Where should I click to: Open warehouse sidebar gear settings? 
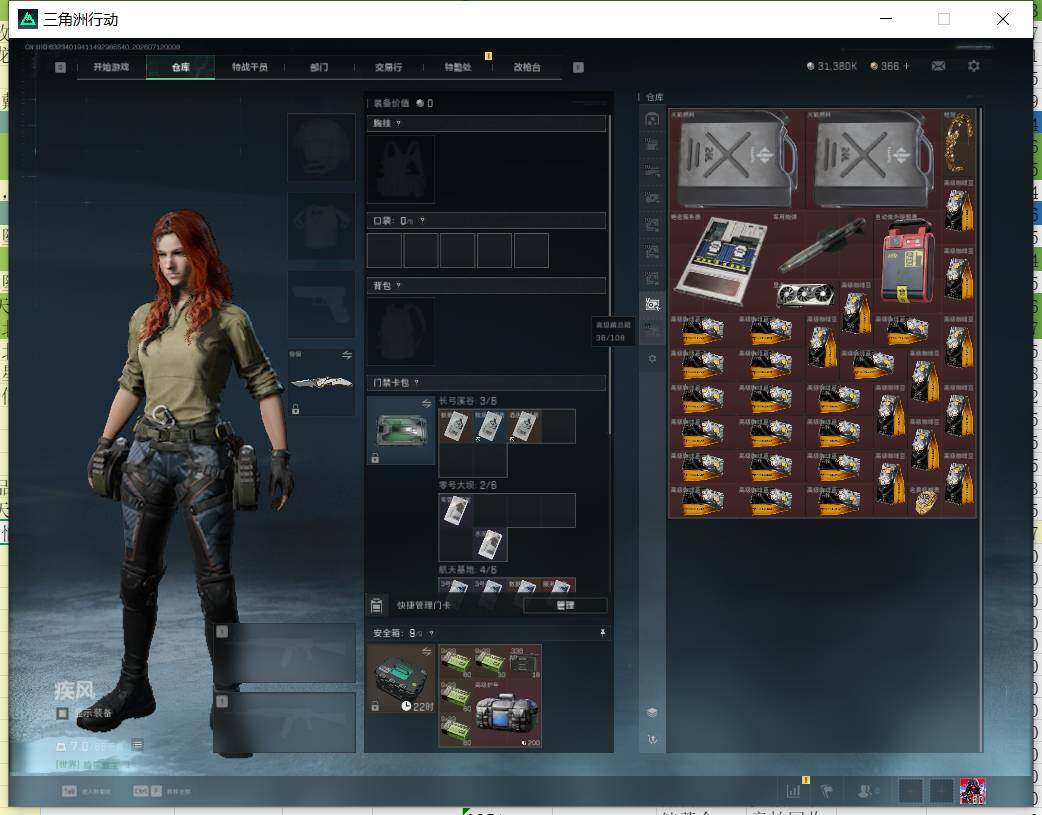(652, 358)
